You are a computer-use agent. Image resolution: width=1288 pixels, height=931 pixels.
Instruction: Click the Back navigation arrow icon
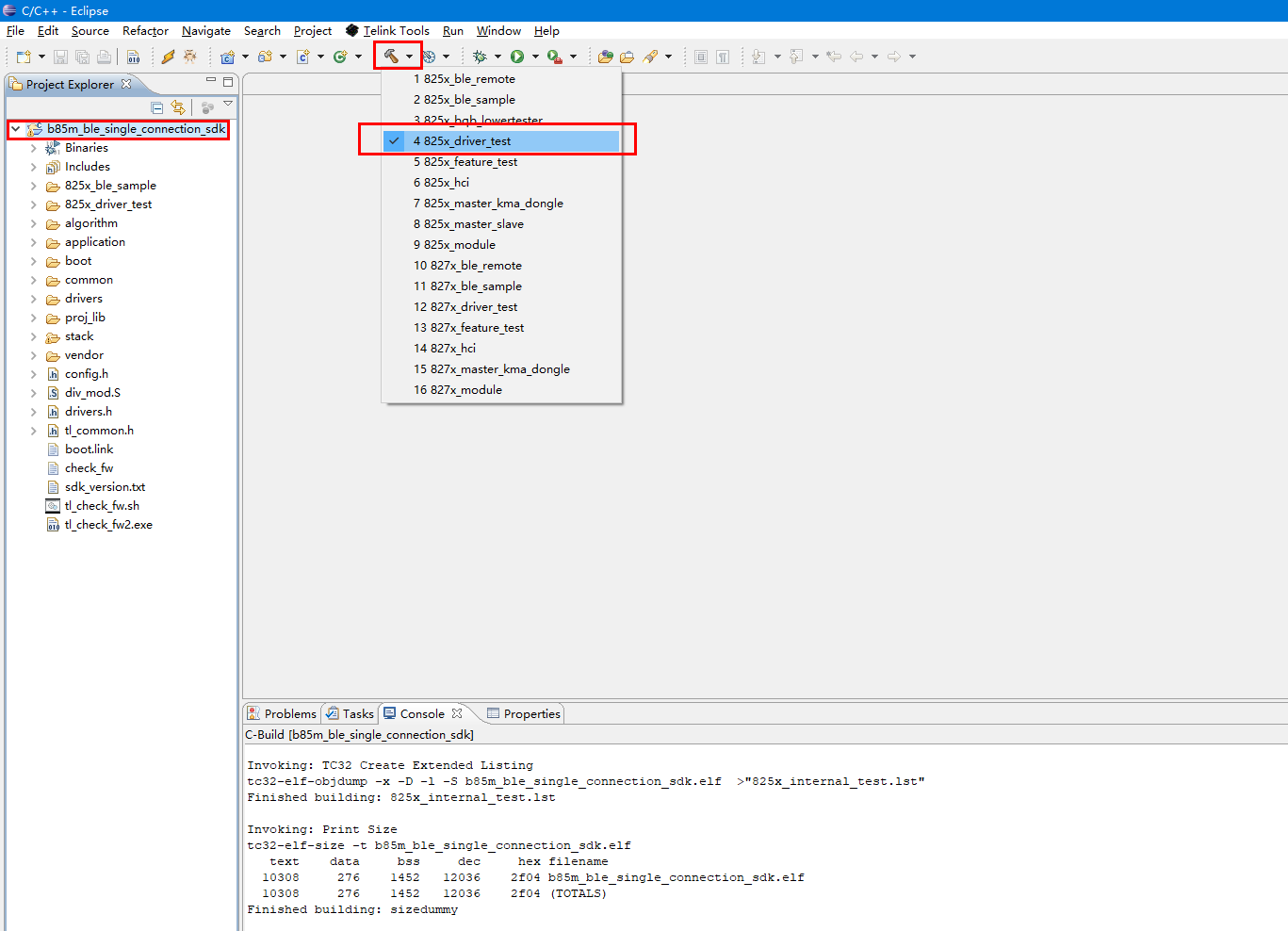[856, 57]
